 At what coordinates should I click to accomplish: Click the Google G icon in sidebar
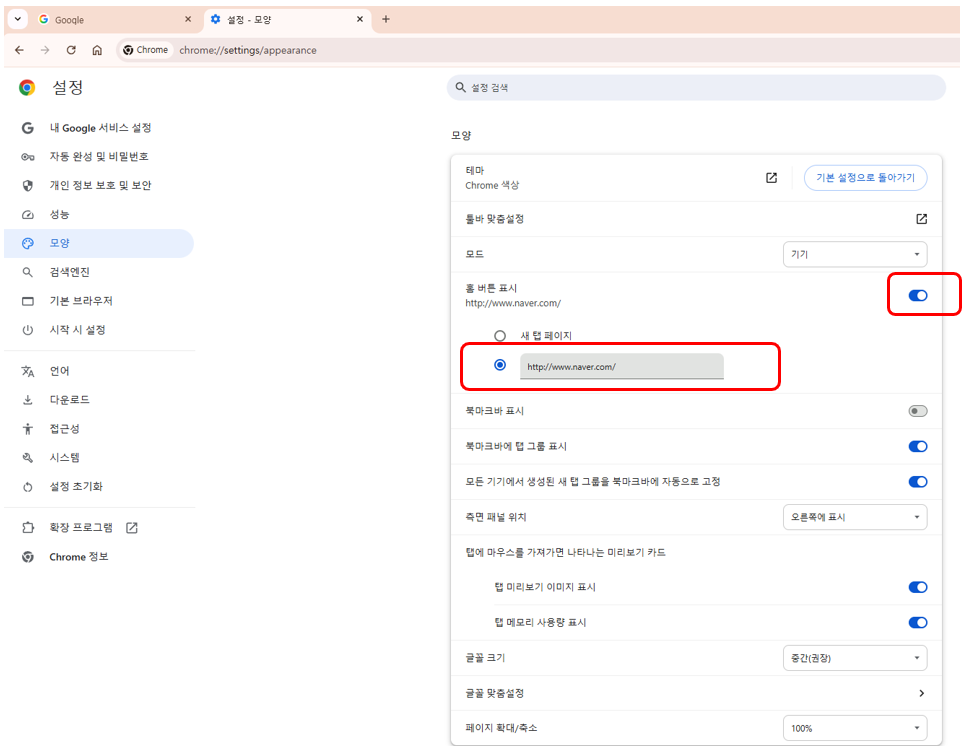click(27, 128)
